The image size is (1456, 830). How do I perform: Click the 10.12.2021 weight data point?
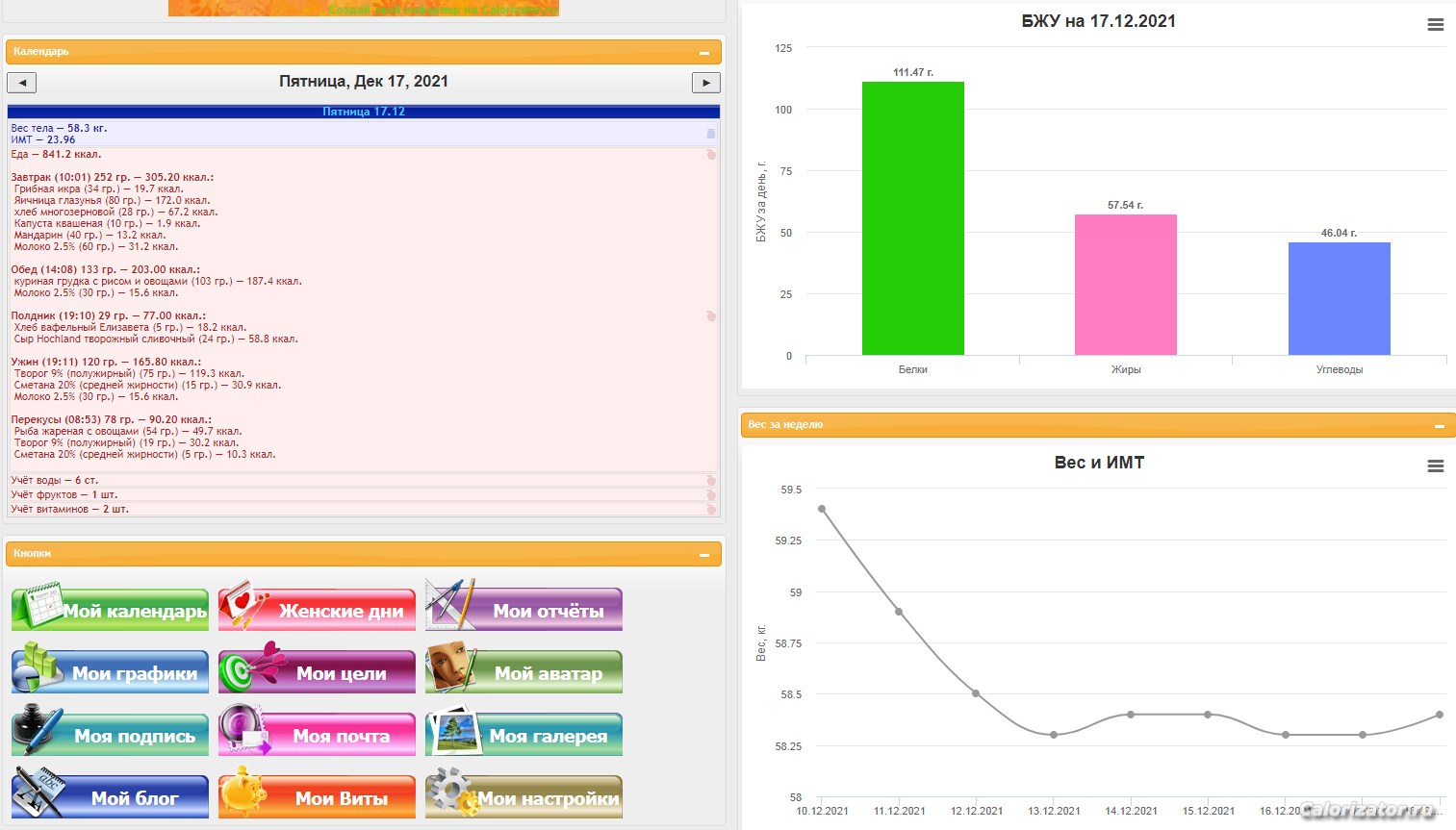(822, 509)
